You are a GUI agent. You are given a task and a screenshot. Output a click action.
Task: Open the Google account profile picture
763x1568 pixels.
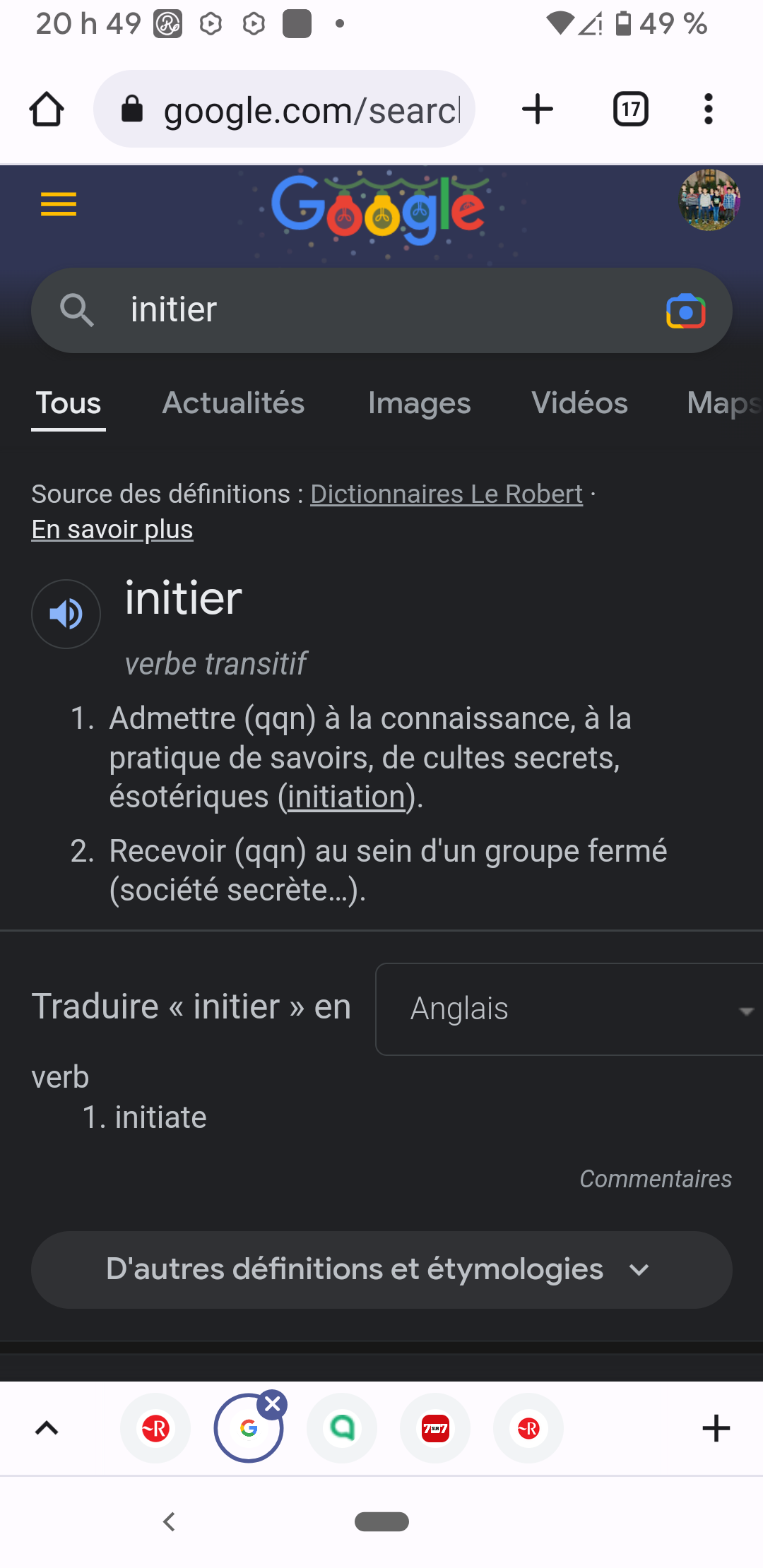[x=709, y=200]
